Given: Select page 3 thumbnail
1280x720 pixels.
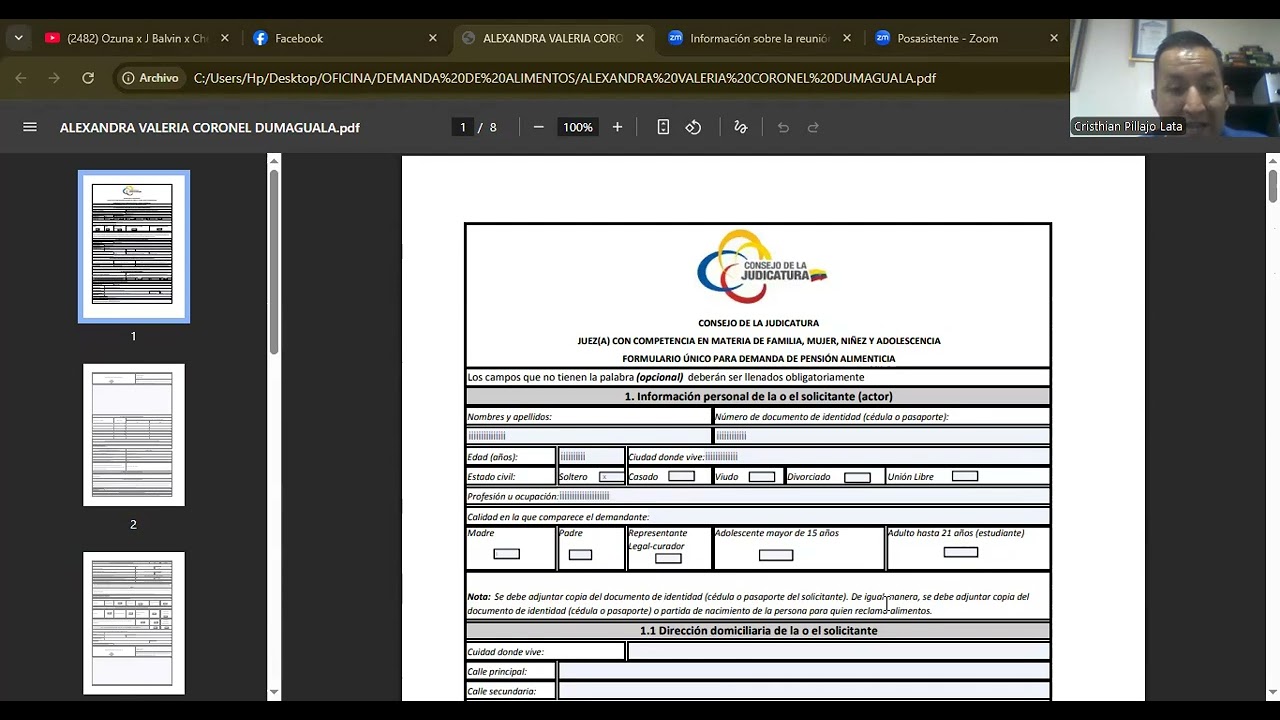Looking at the screenshot, I should [x=133, y=623].
